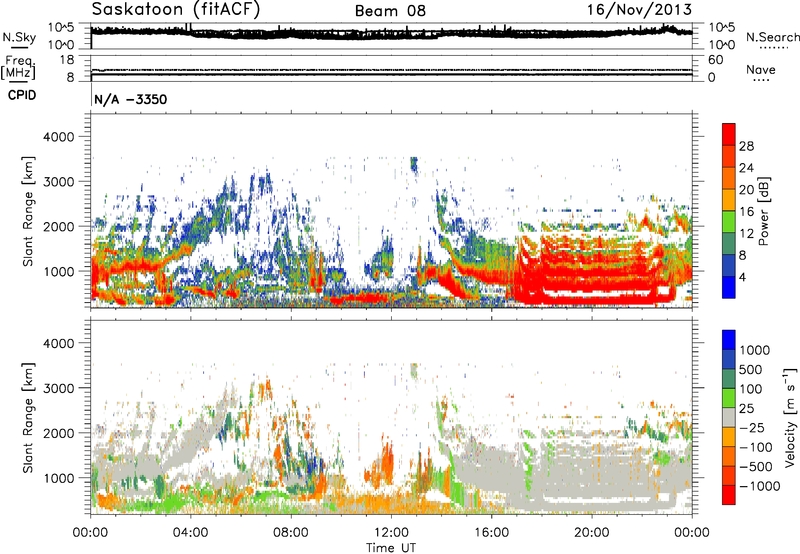Click the '08:00' time tick label
This screenshot has width=800, height=554.
coord(290,533)
